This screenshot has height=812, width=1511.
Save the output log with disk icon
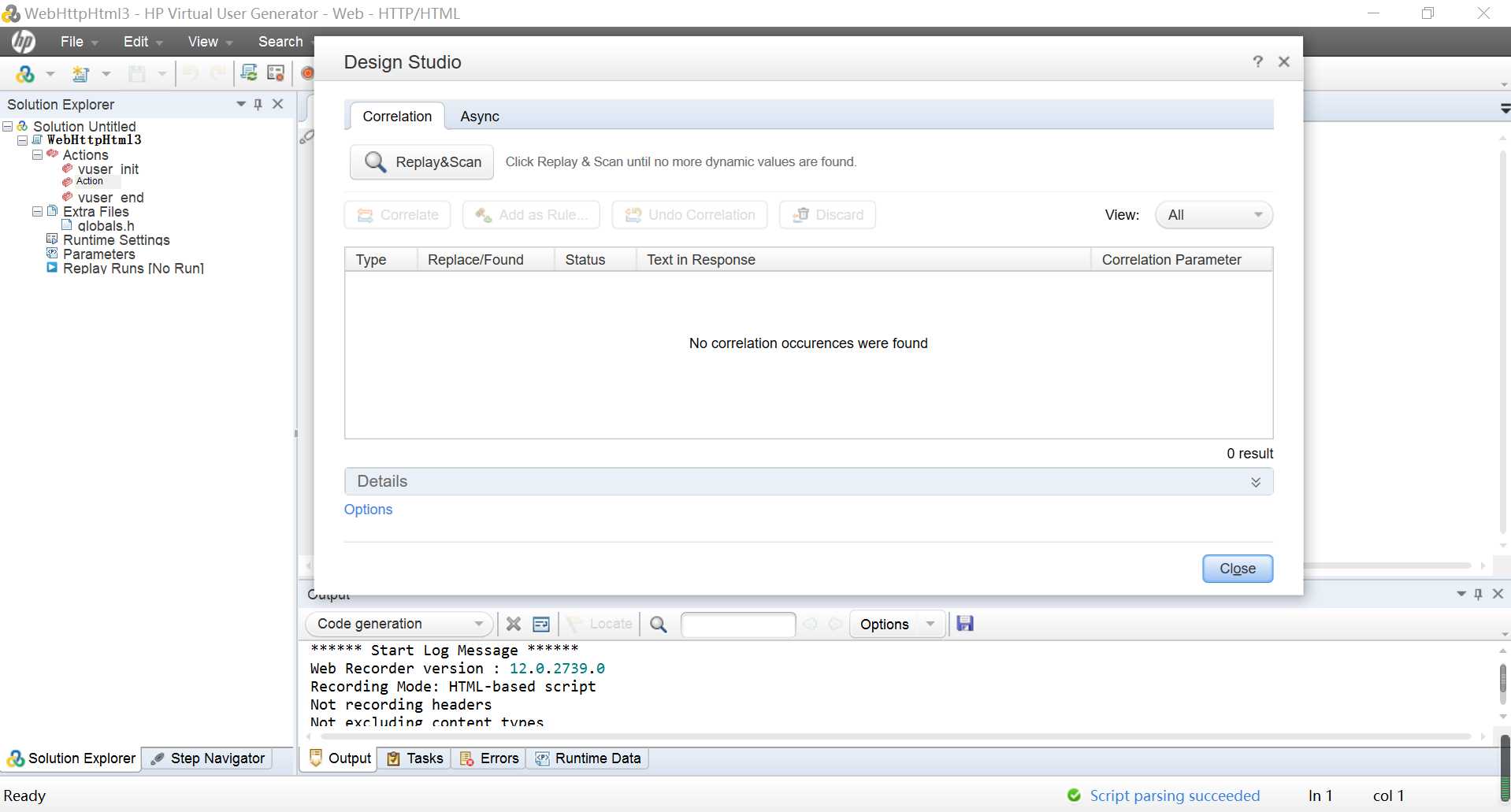click(965, 624)
